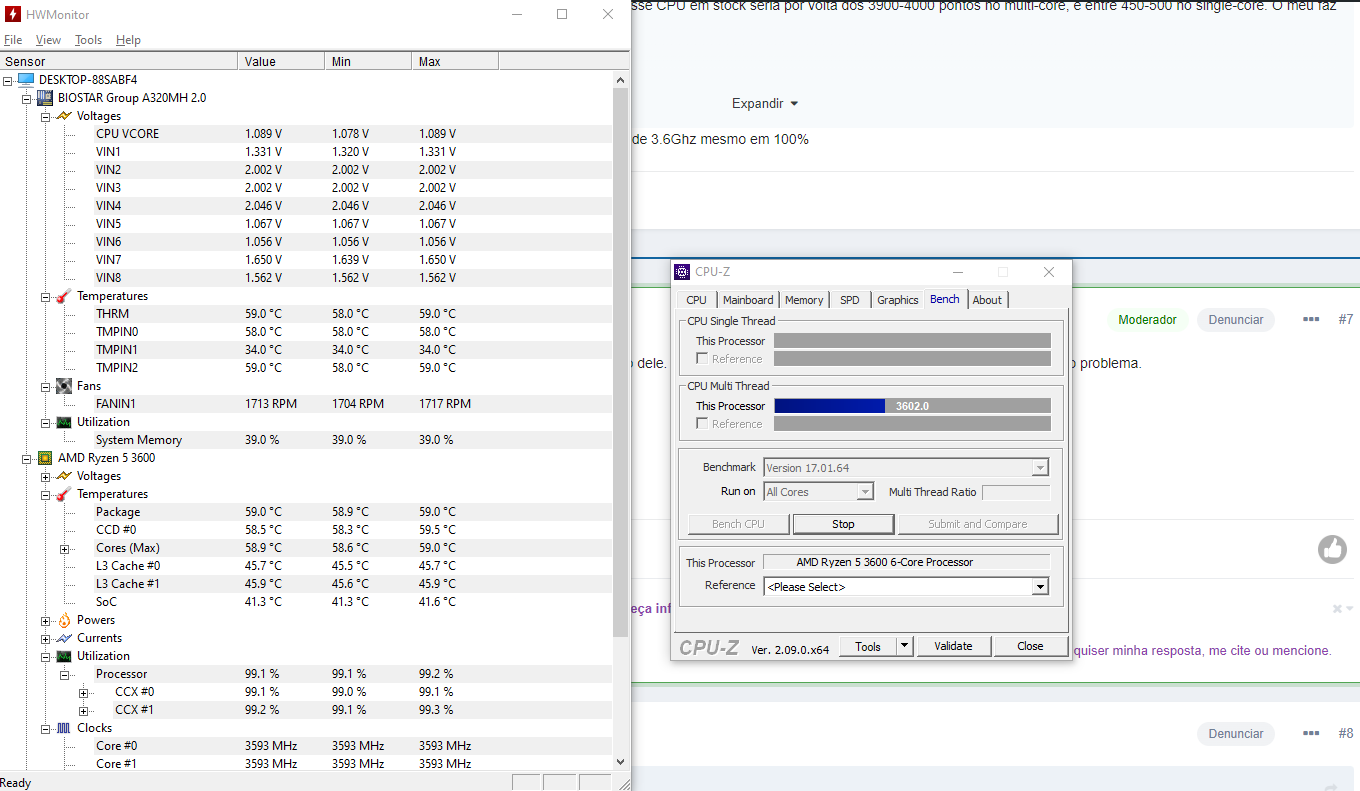Expand the CCX #0 utilization row
Image resolution: width=1360 pixels, height=791 pixels.
click(84, 692)
